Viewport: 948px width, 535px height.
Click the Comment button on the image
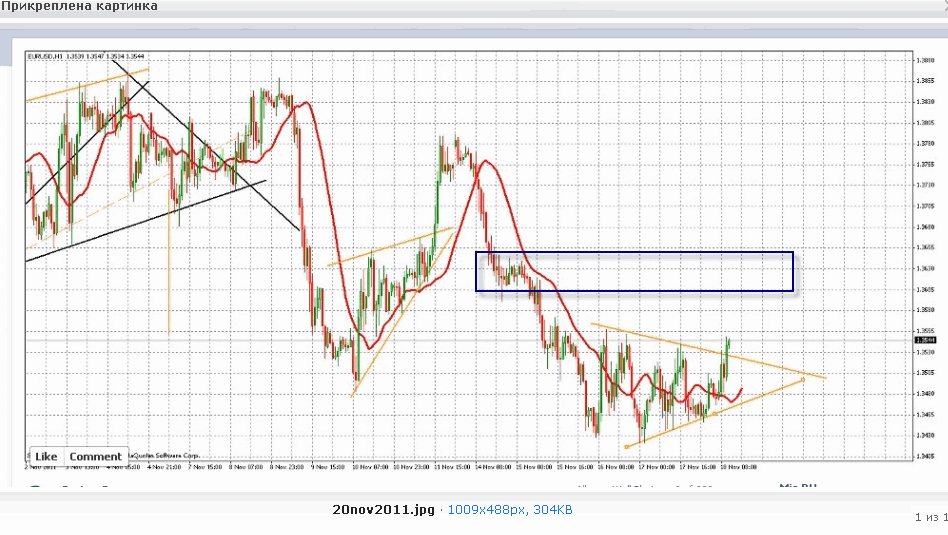(x=95, y=456)
